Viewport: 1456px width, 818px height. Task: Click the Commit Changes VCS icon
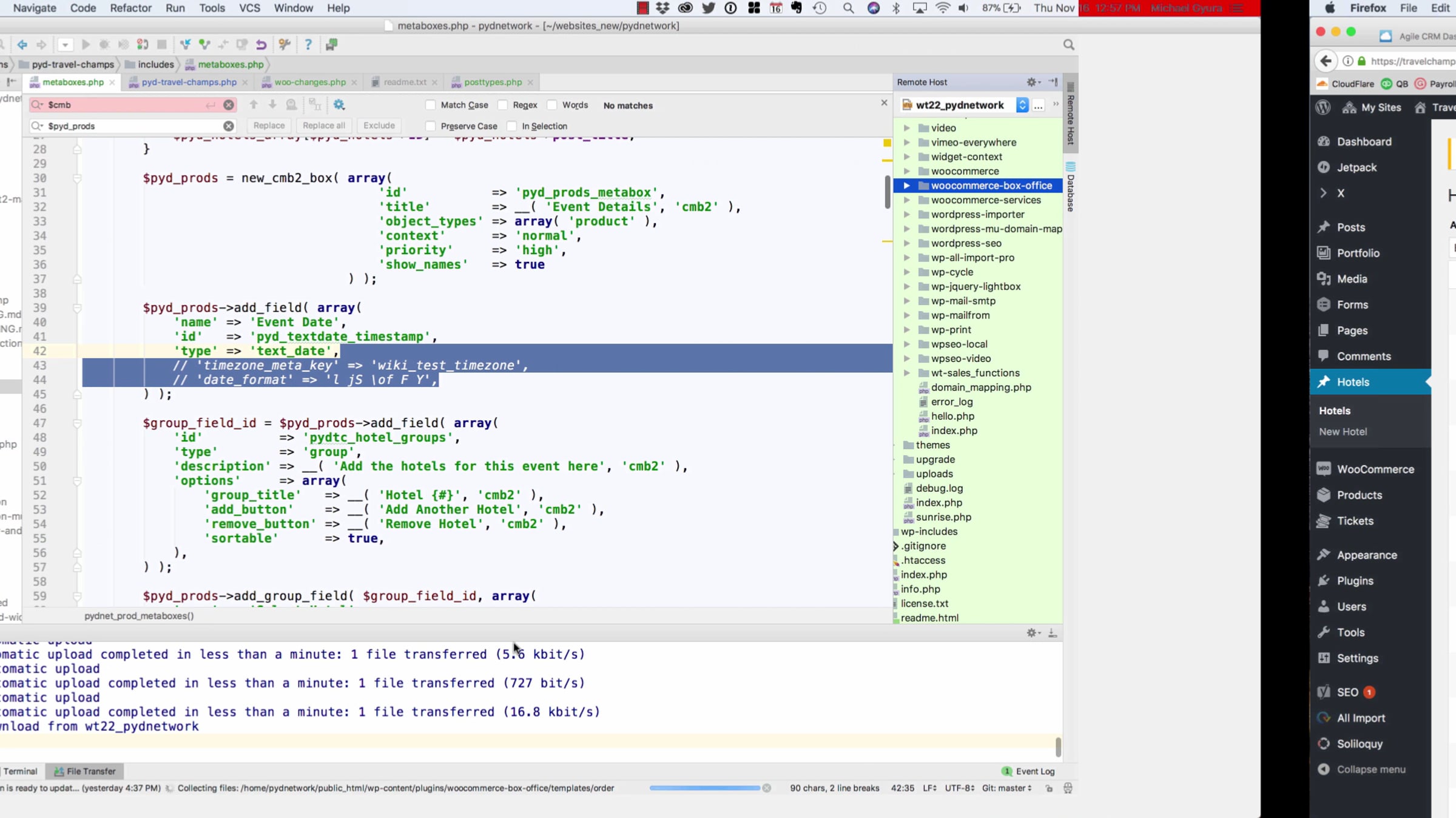[204, 45]
